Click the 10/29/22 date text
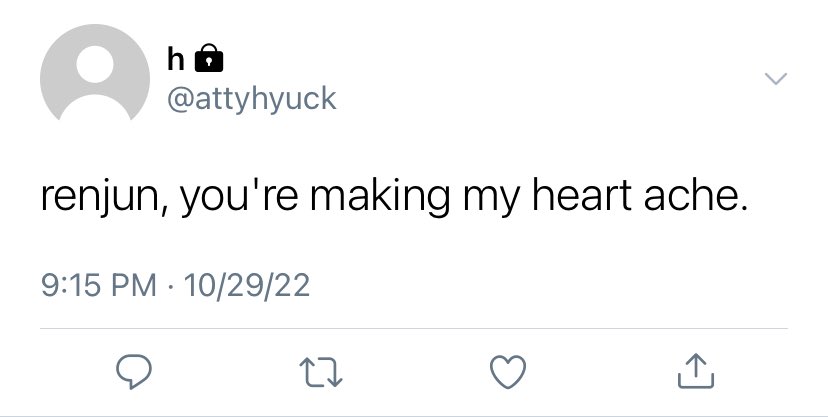The image size is (828, 417). [247, 285]
